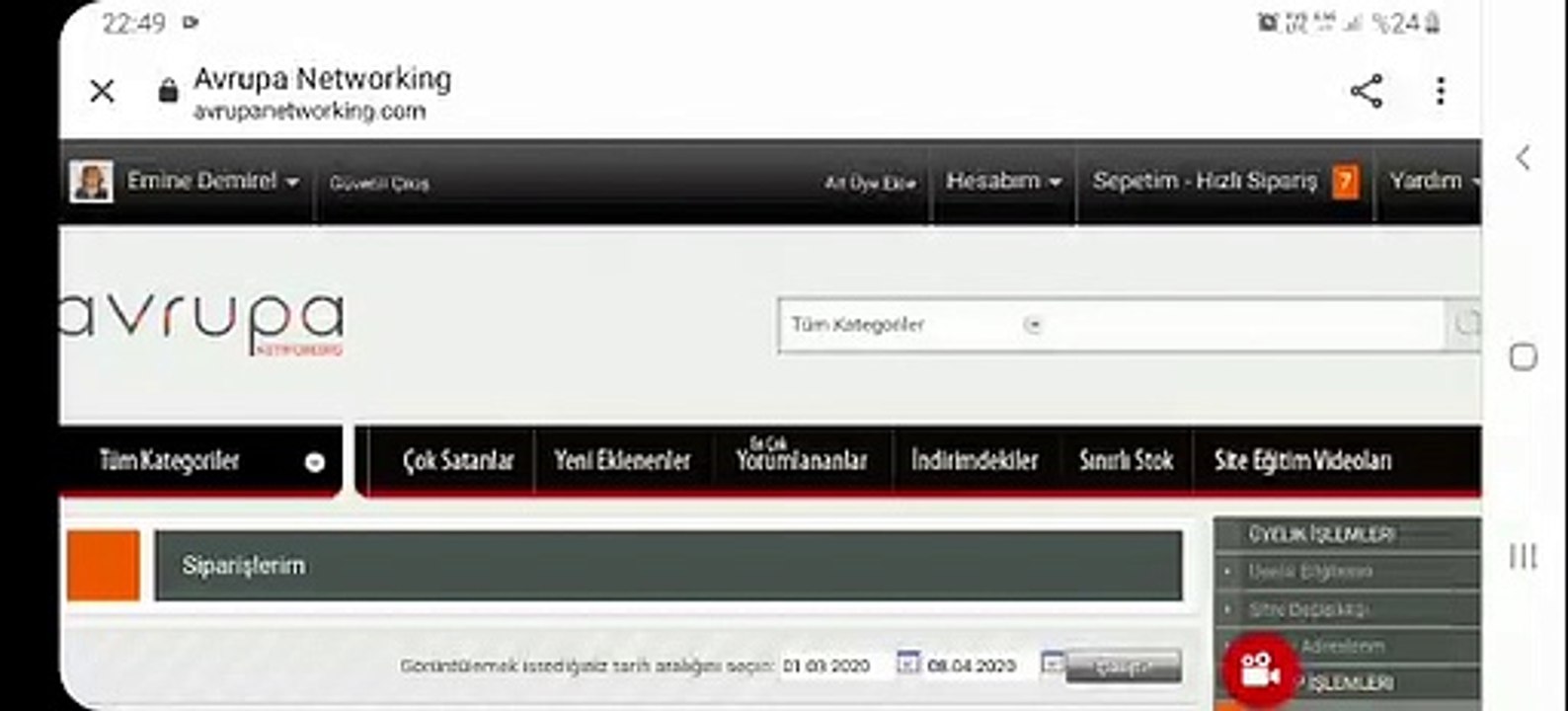Tap Emine Demirel profile avatar
The height and width of the screenshot is (711, 1568).
91,182
